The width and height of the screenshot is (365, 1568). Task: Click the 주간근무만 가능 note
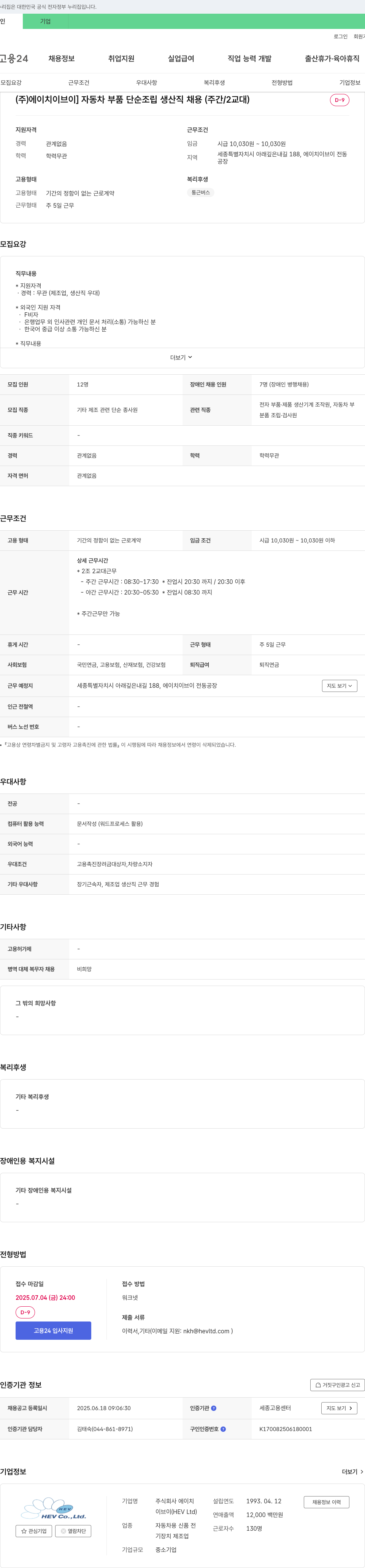coord(98,614)
